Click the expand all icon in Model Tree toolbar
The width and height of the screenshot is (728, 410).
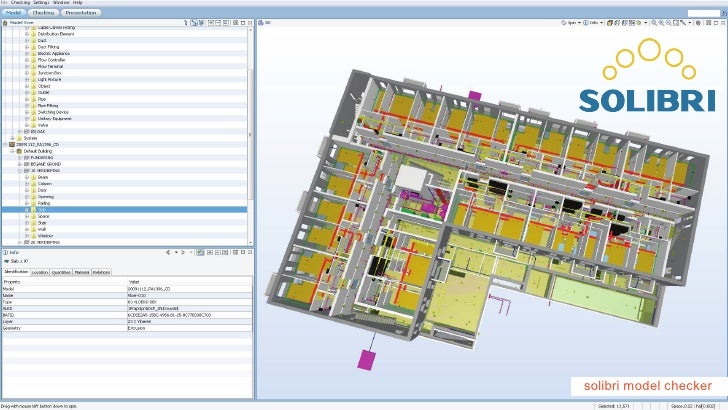point(211,22)
